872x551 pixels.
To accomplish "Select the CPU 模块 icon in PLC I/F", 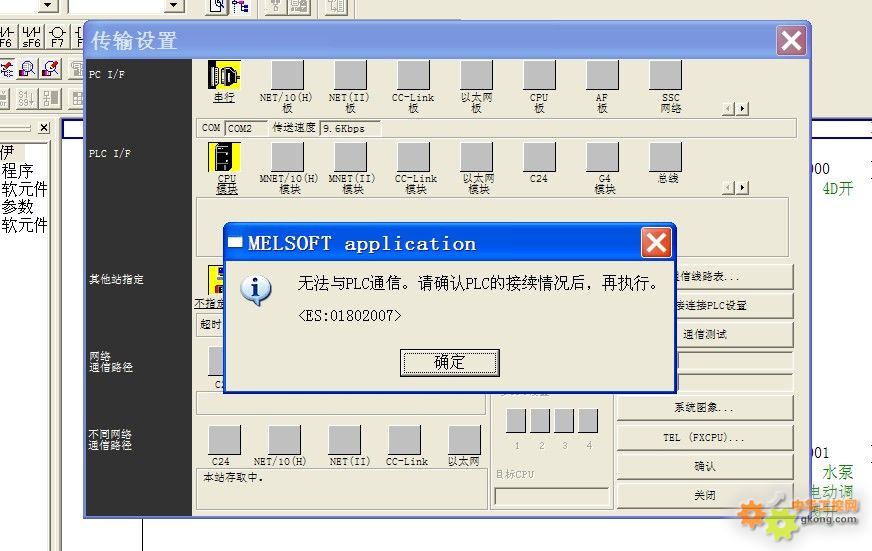I will [x=224, y=157].
